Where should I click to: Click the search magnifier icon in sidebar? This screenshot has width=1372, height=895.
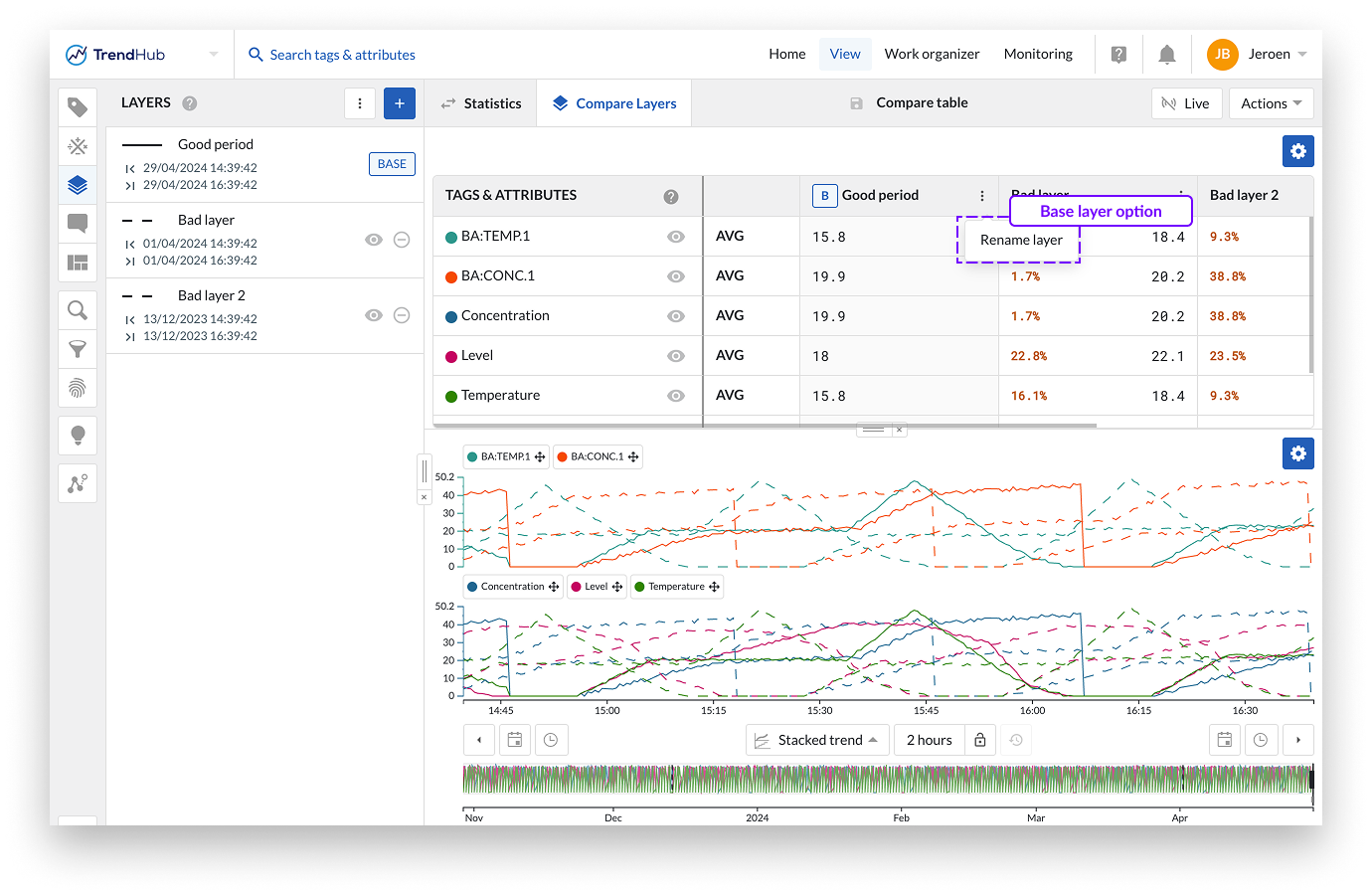[78, 310]
